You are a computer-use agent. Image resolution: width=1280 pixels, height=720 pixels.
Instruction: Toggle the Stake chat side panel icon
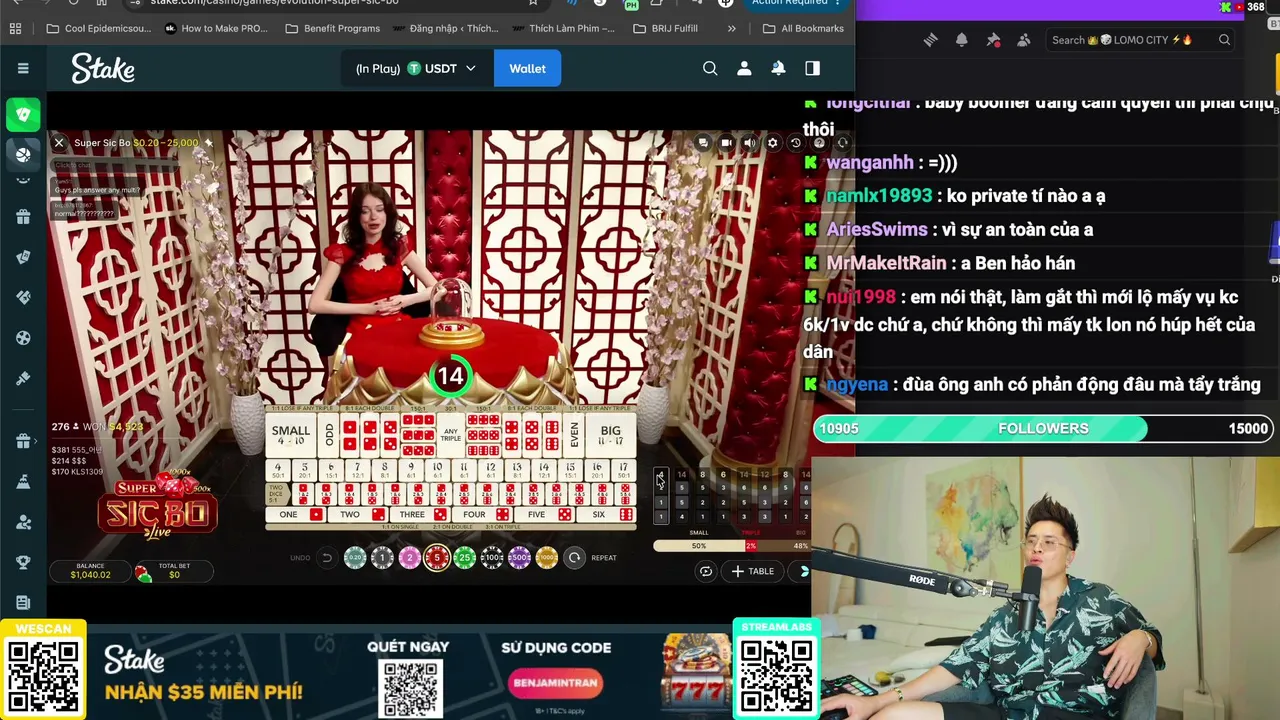pyautogui.click(x=812, y=68)
